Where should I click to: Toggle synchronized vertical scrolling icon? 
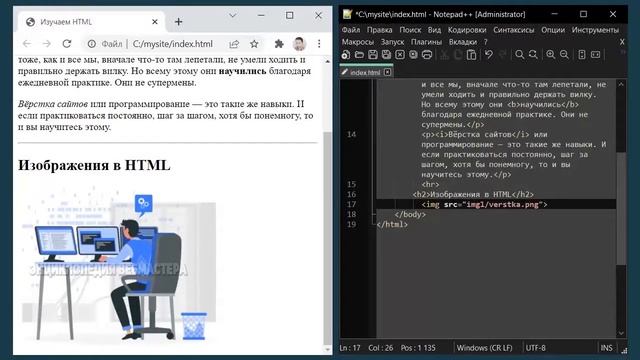[x=582, y=55]
